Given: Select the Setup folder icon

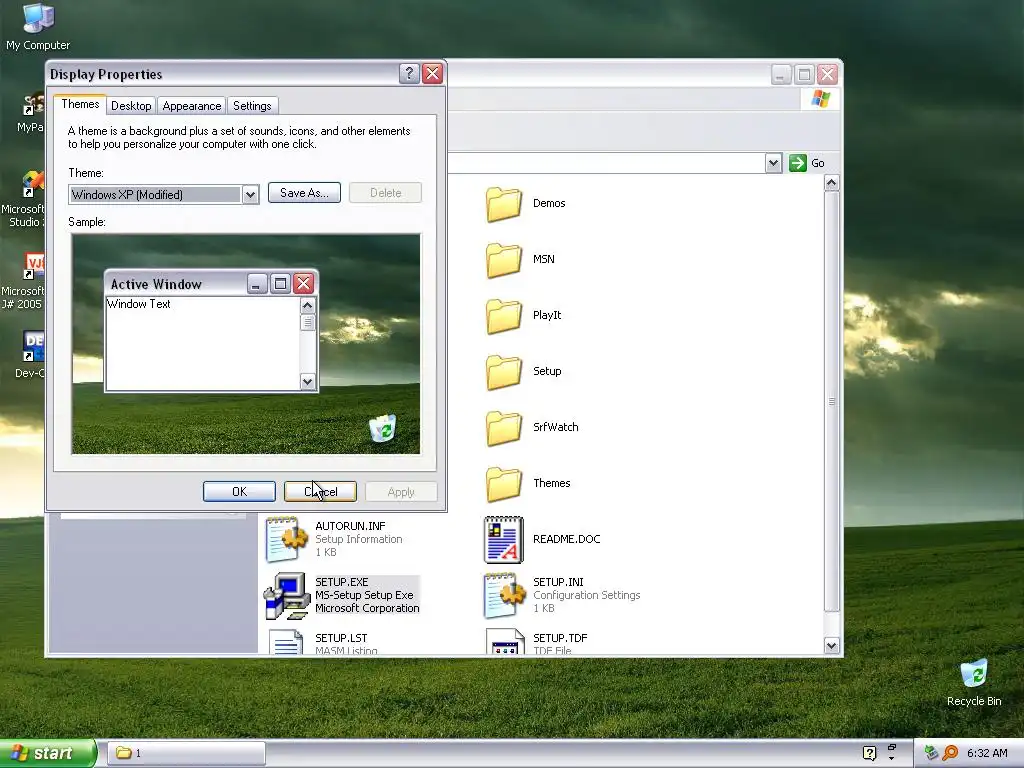Looking at the screenshot, I should pos(504,372).
